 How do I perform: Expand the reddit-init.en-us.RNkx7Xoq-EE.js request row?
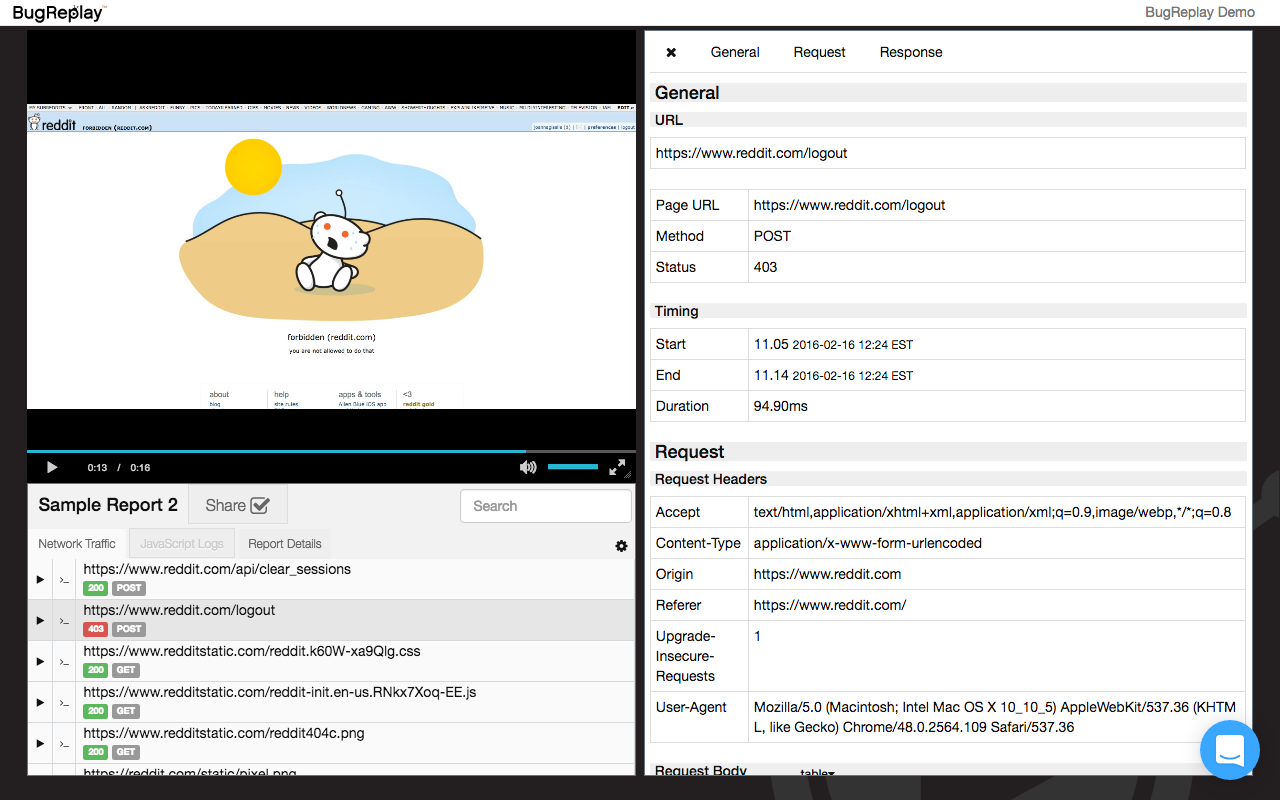[x=41, y=703]
